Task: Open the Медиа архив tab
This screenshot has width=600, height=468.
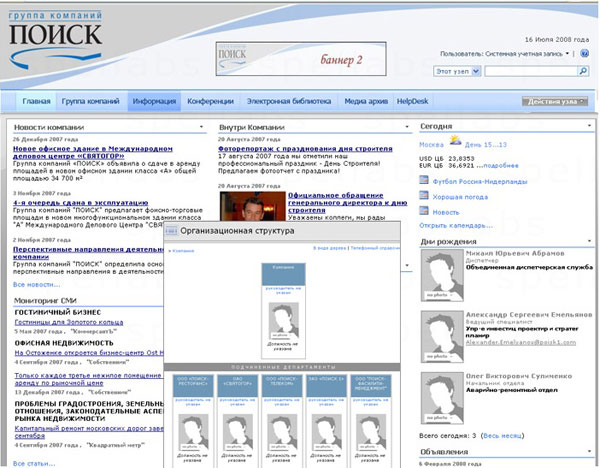Action: pyautogui.click(x=366, y=101)
